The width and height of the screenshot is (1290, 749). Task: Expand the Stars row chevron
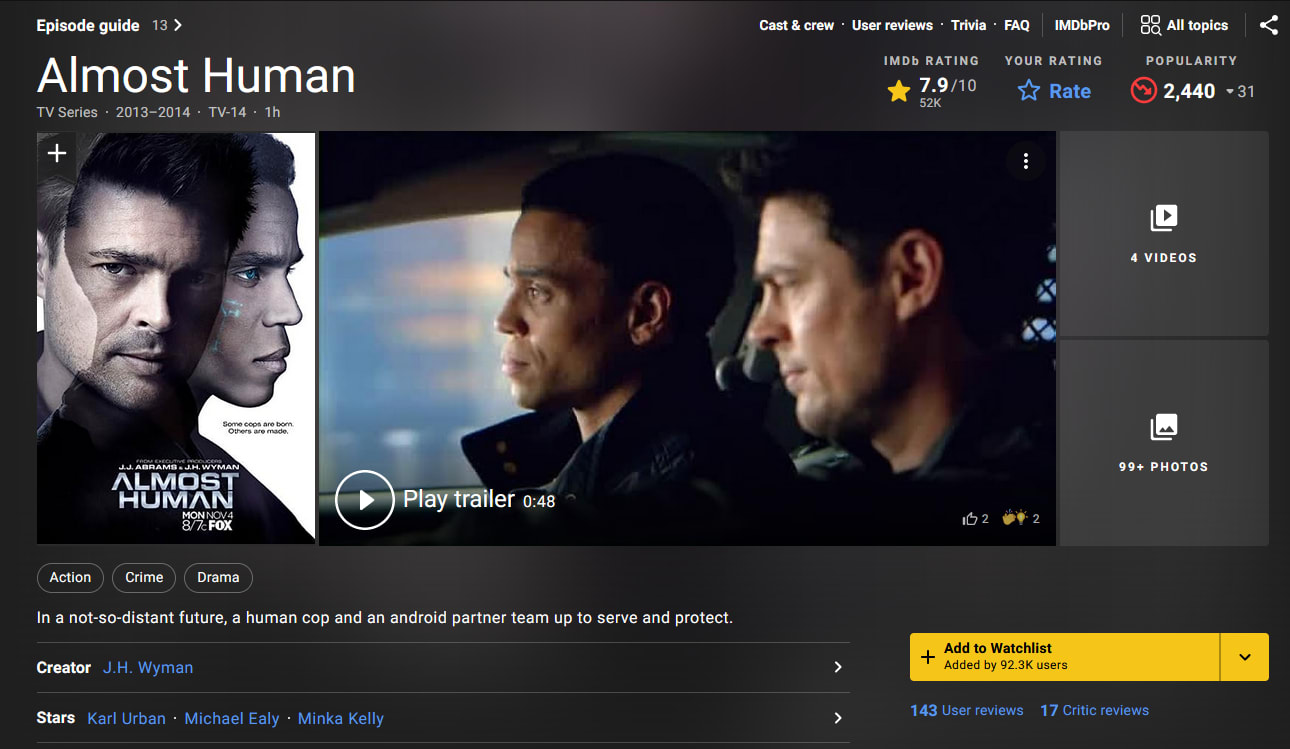[838, 718]
